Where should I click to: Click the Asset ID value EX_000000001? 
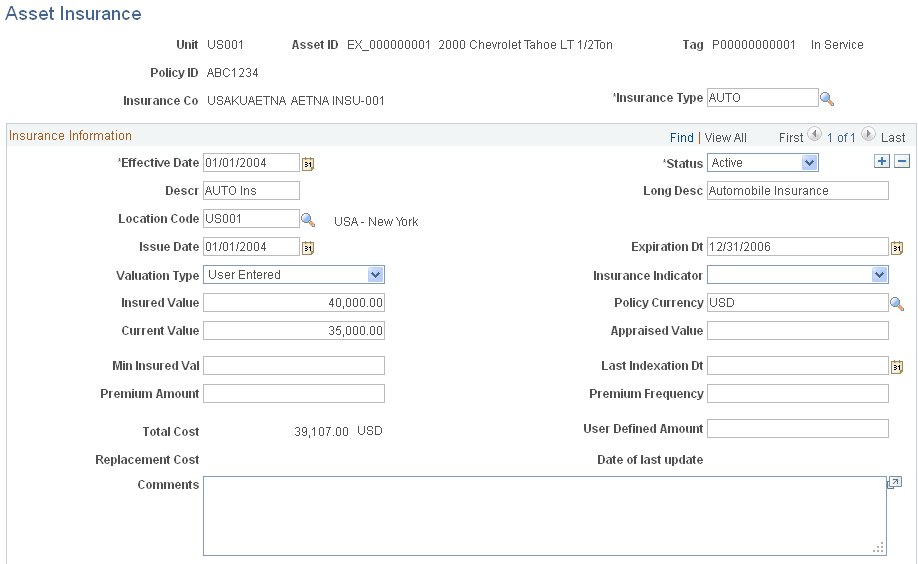(x=389, y=45)
